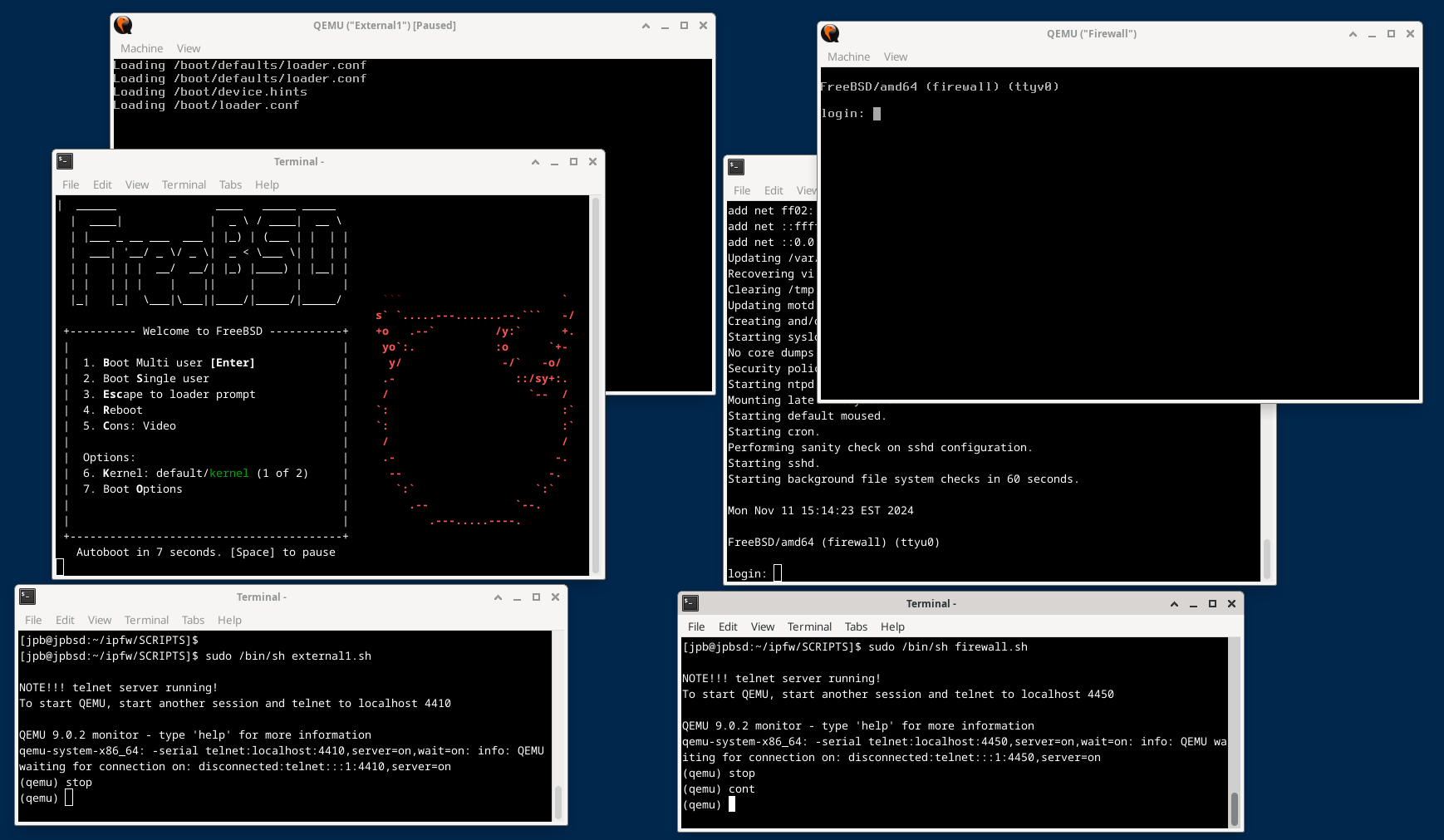Image resolution: width=1444 pixels, height=840 pixels.
Task: Minimize the QEMU Firewall window
Action: click(x=1372, y=34)
